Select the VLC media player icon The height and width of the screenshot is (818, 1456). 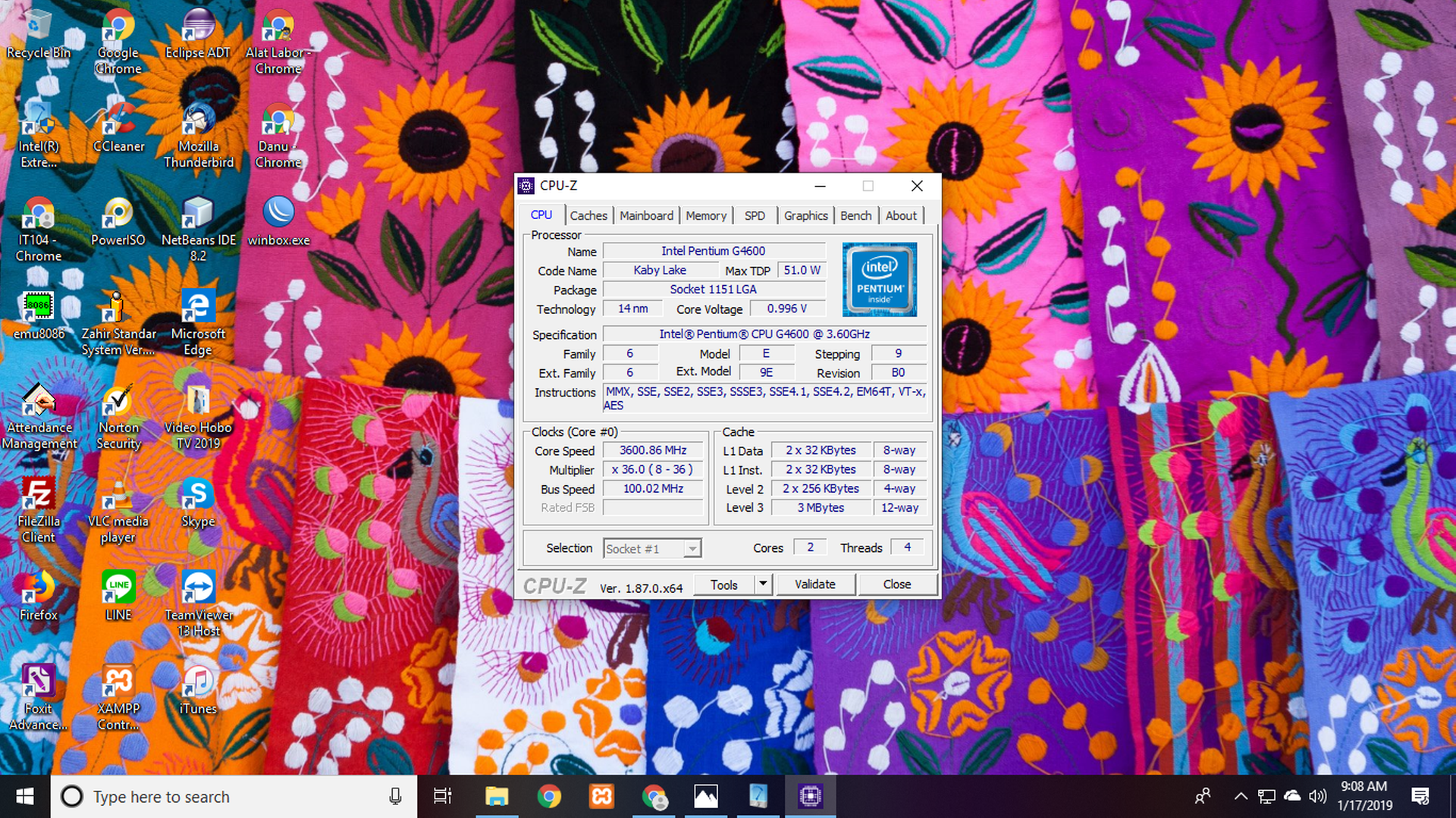click(118, 511)
